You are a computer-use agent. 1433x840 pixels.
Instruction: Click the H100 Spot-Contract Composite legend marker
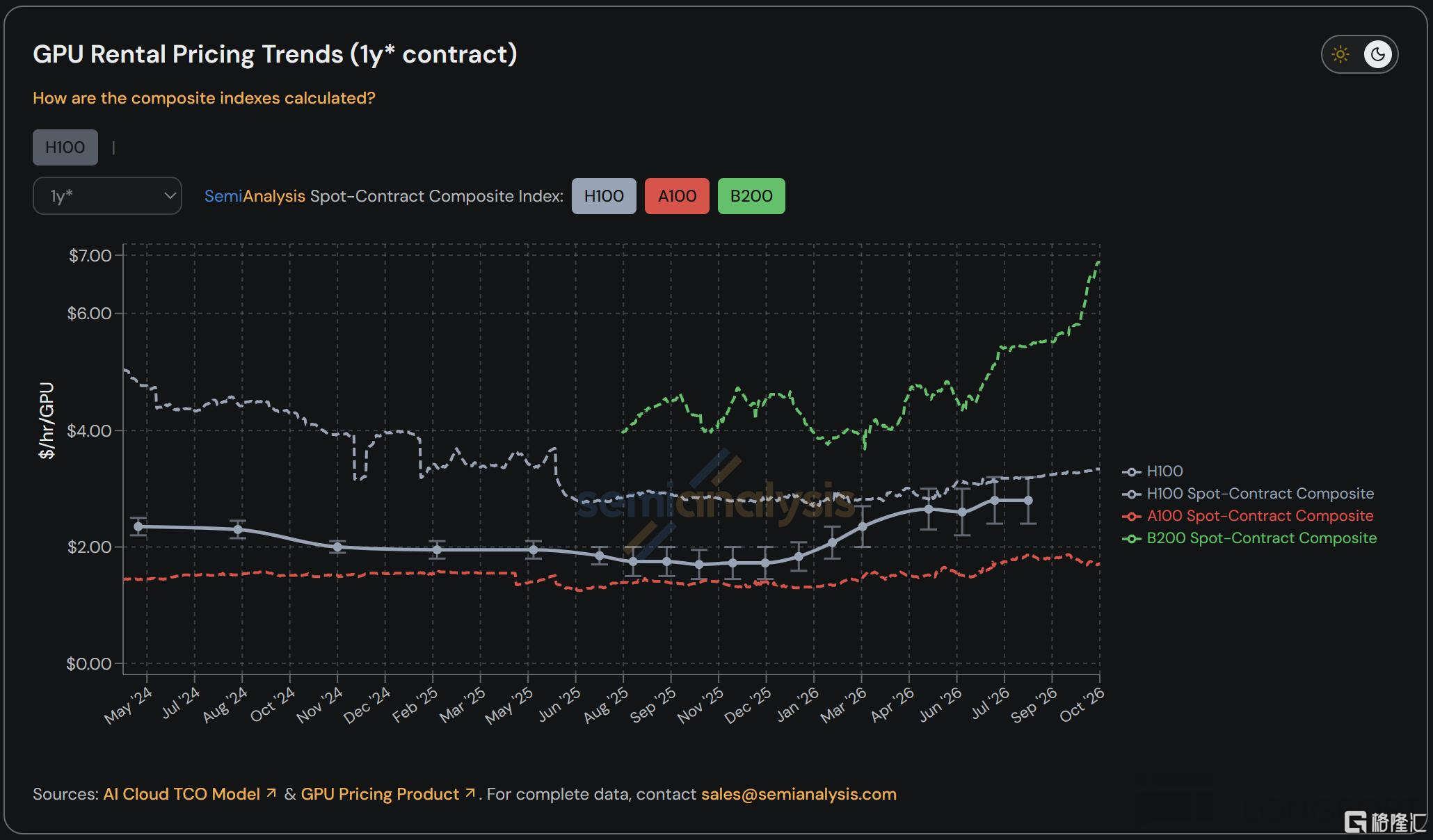tap(1132, 494)
